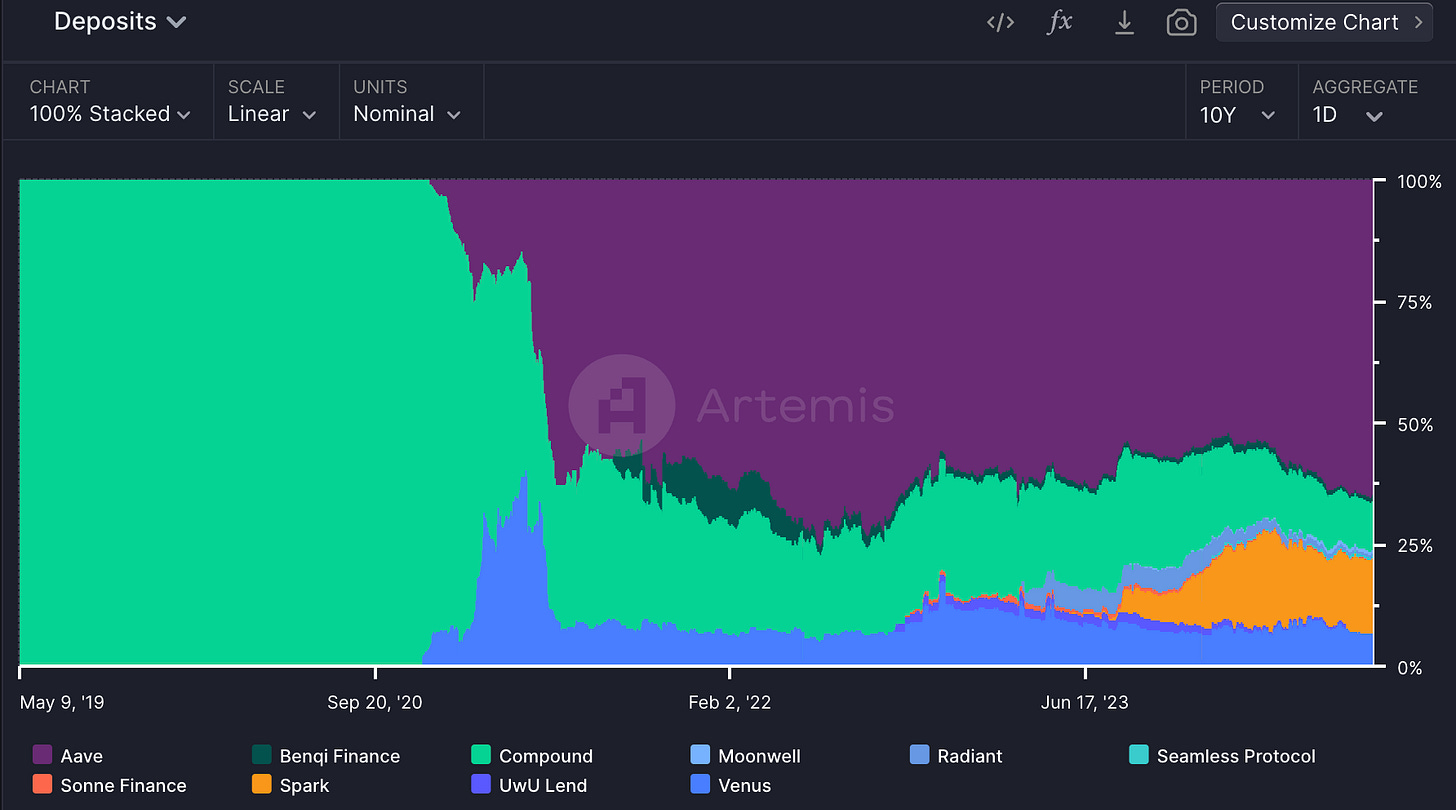Toggle the Aave series in legend

[68, 756]
